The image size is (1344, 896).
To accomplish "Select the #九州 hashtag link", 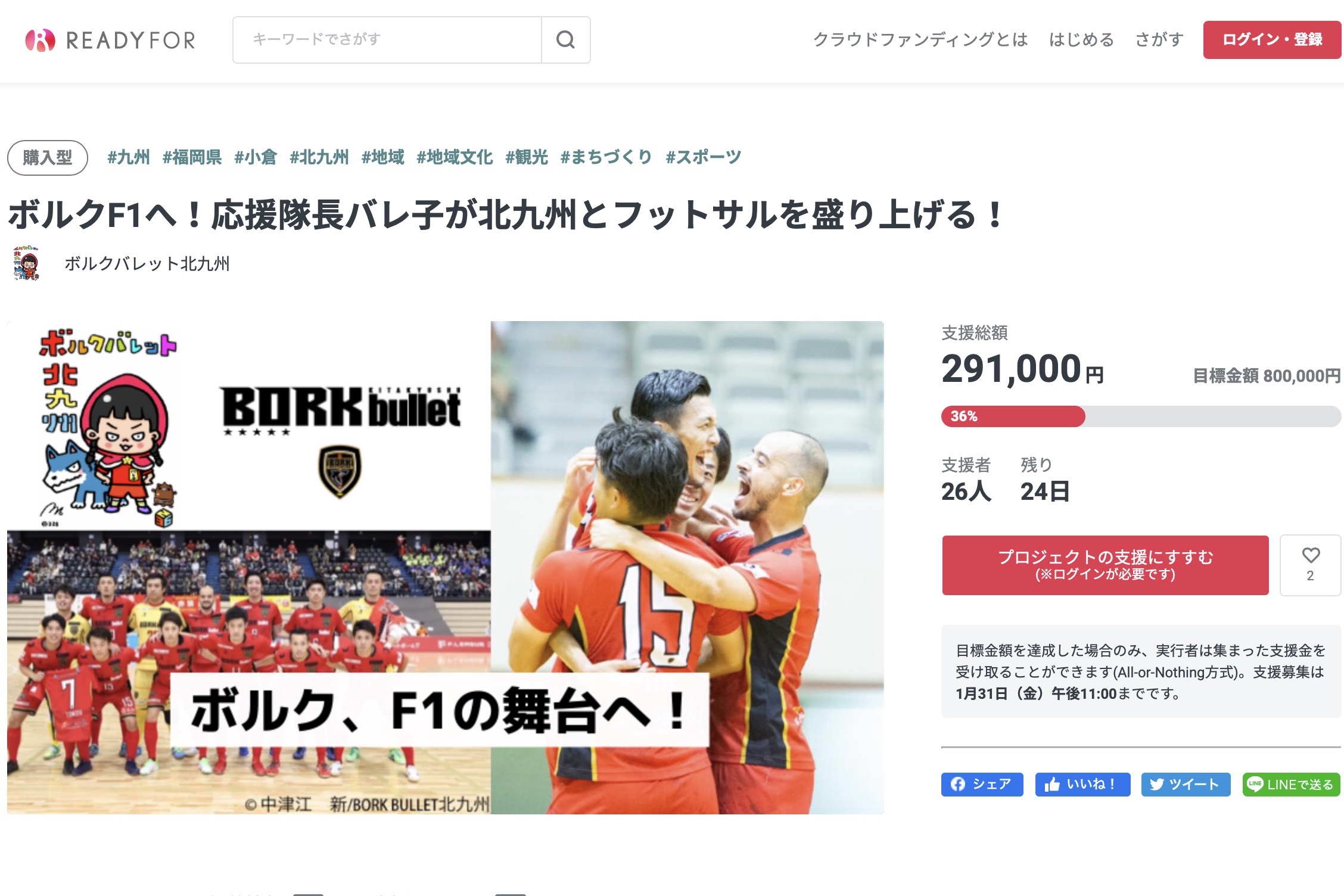I will (128, 157).
